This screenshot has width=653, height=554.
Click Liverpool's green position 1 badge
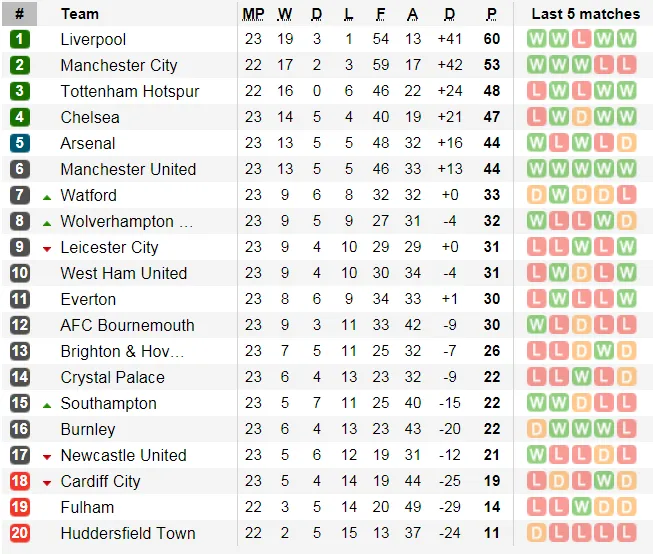pos(20,39)
